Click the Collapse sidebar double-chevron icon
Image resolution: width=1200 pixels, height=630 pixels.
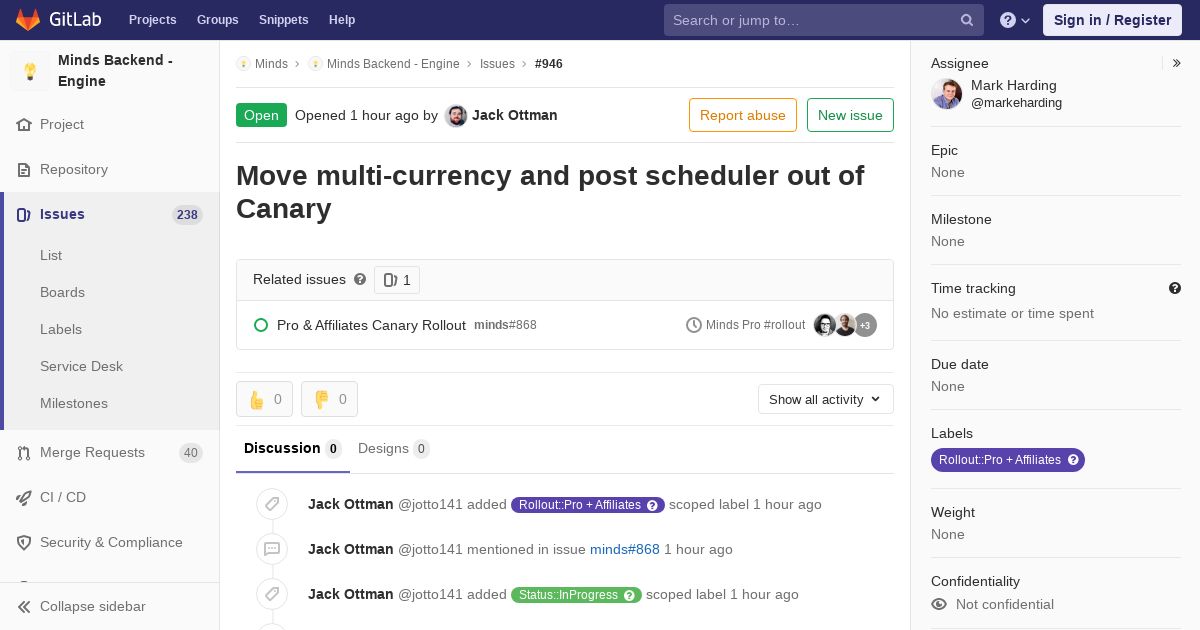pyautogui.click(x=24, y=607)
